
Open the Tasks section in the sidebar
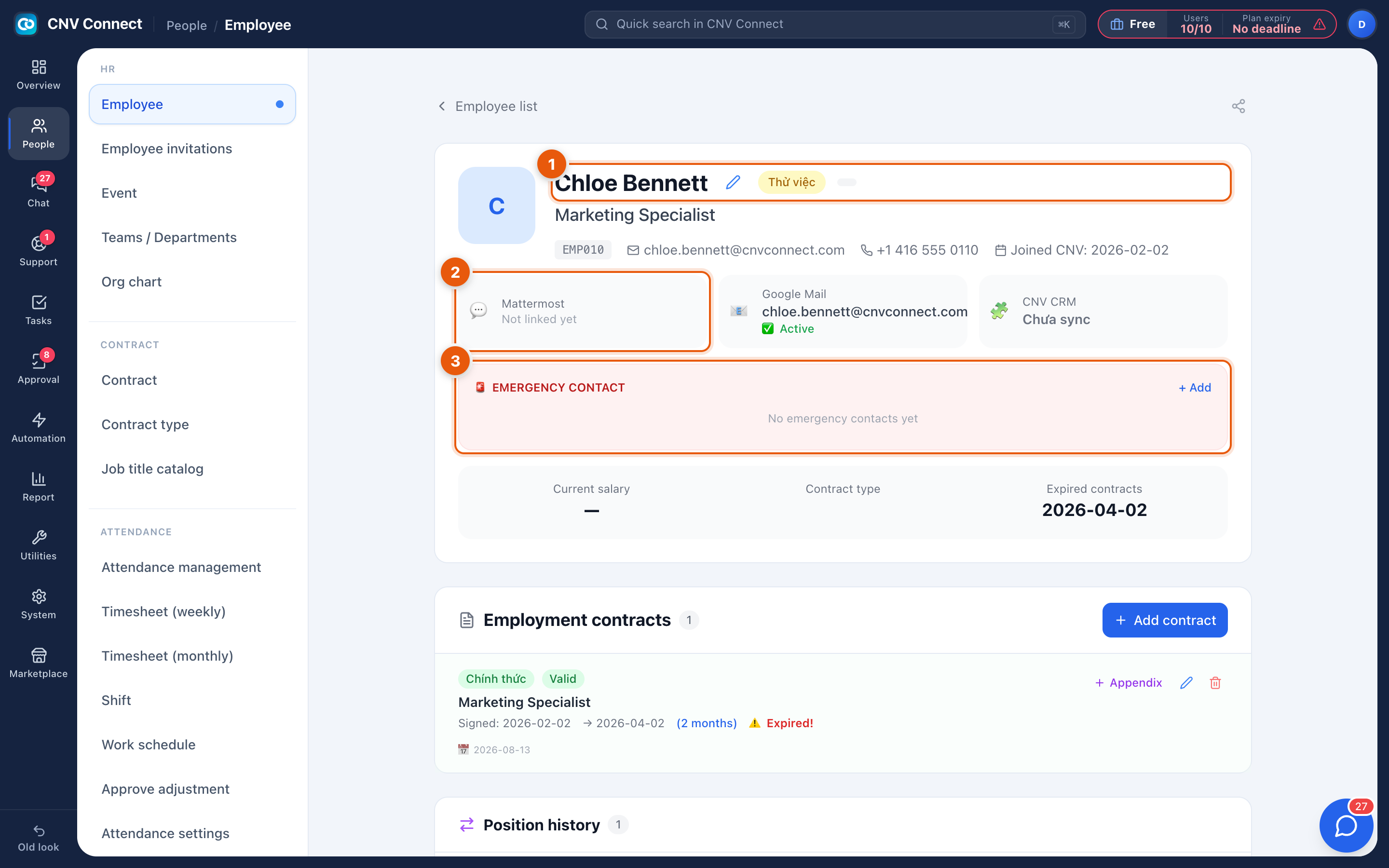[39, 310]
